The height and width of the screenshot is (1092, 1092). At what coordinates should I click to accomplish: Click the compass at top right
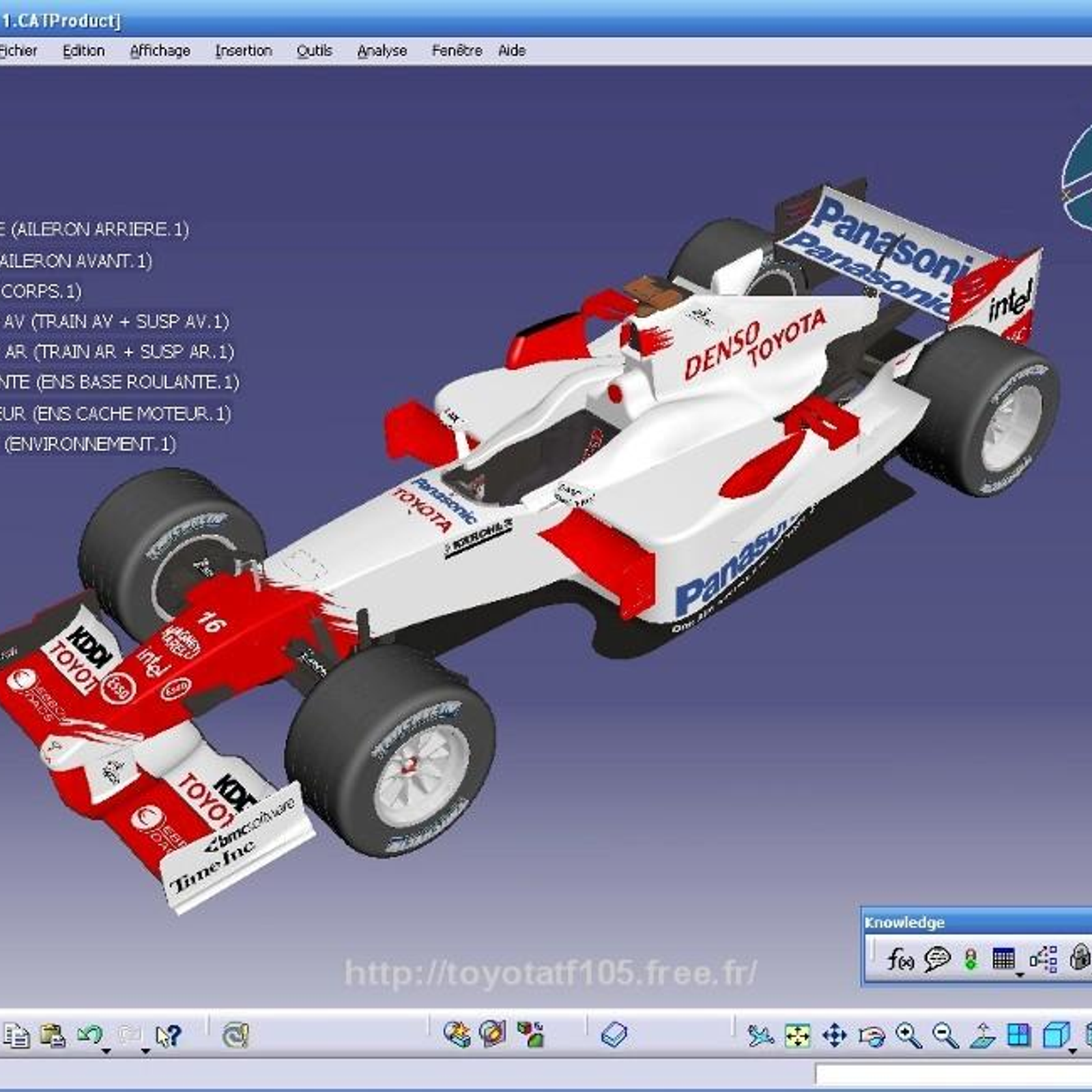(1078, 179)
